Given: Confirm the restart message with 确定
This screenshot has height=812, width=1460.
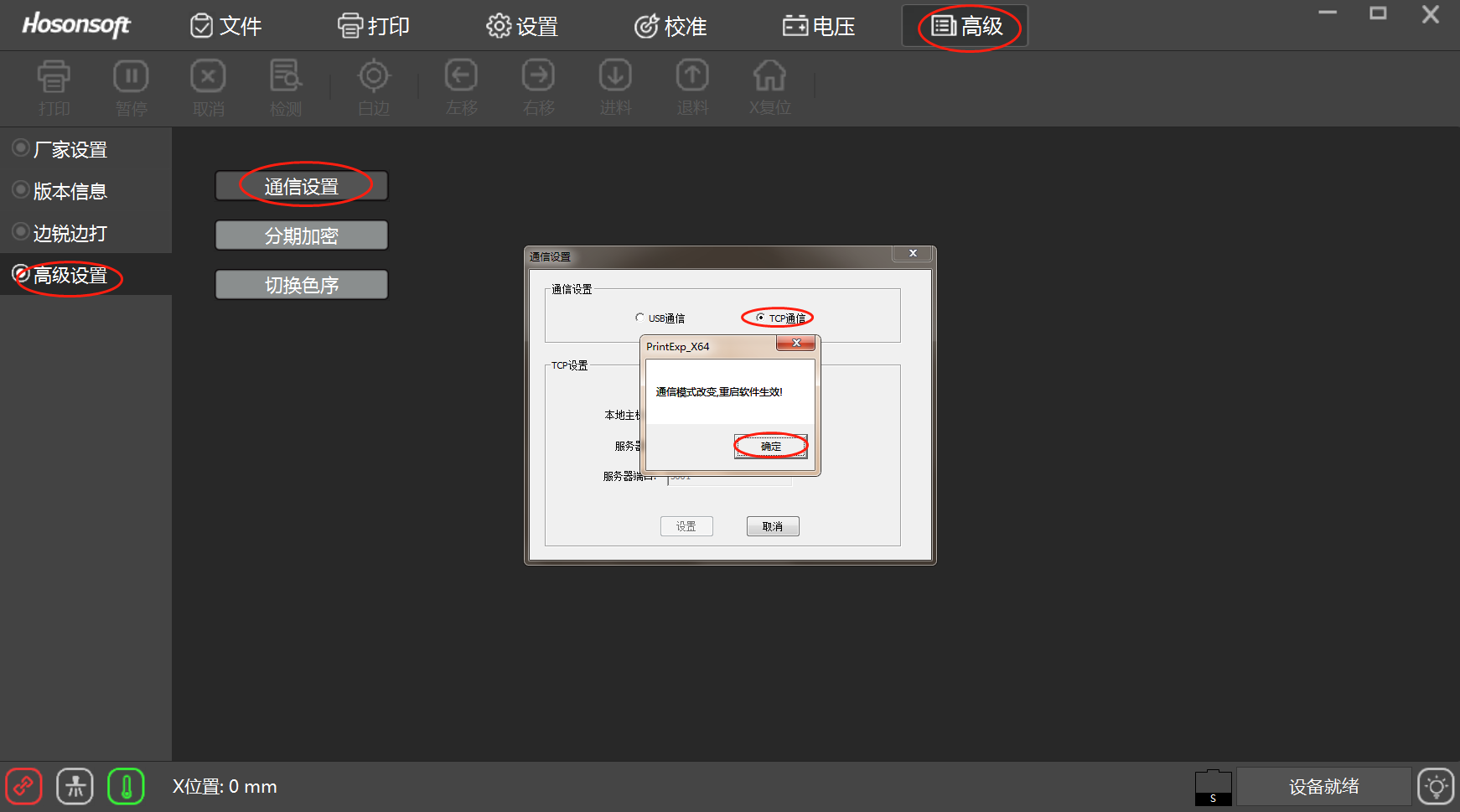Looking at the screenshot, I should (770, 446).
